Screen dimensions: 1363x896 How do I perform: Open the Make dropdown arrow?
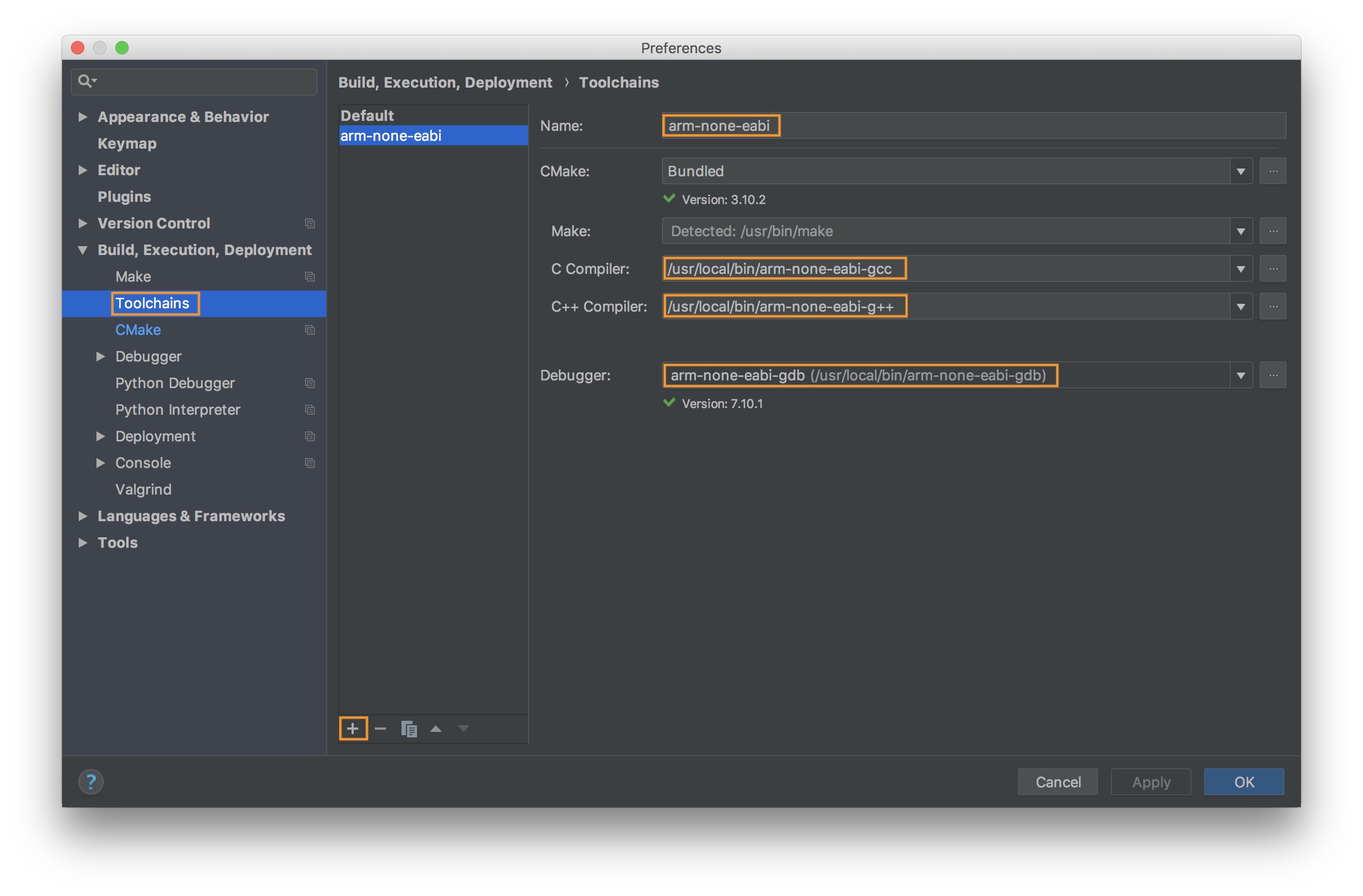coord(1241,231)
